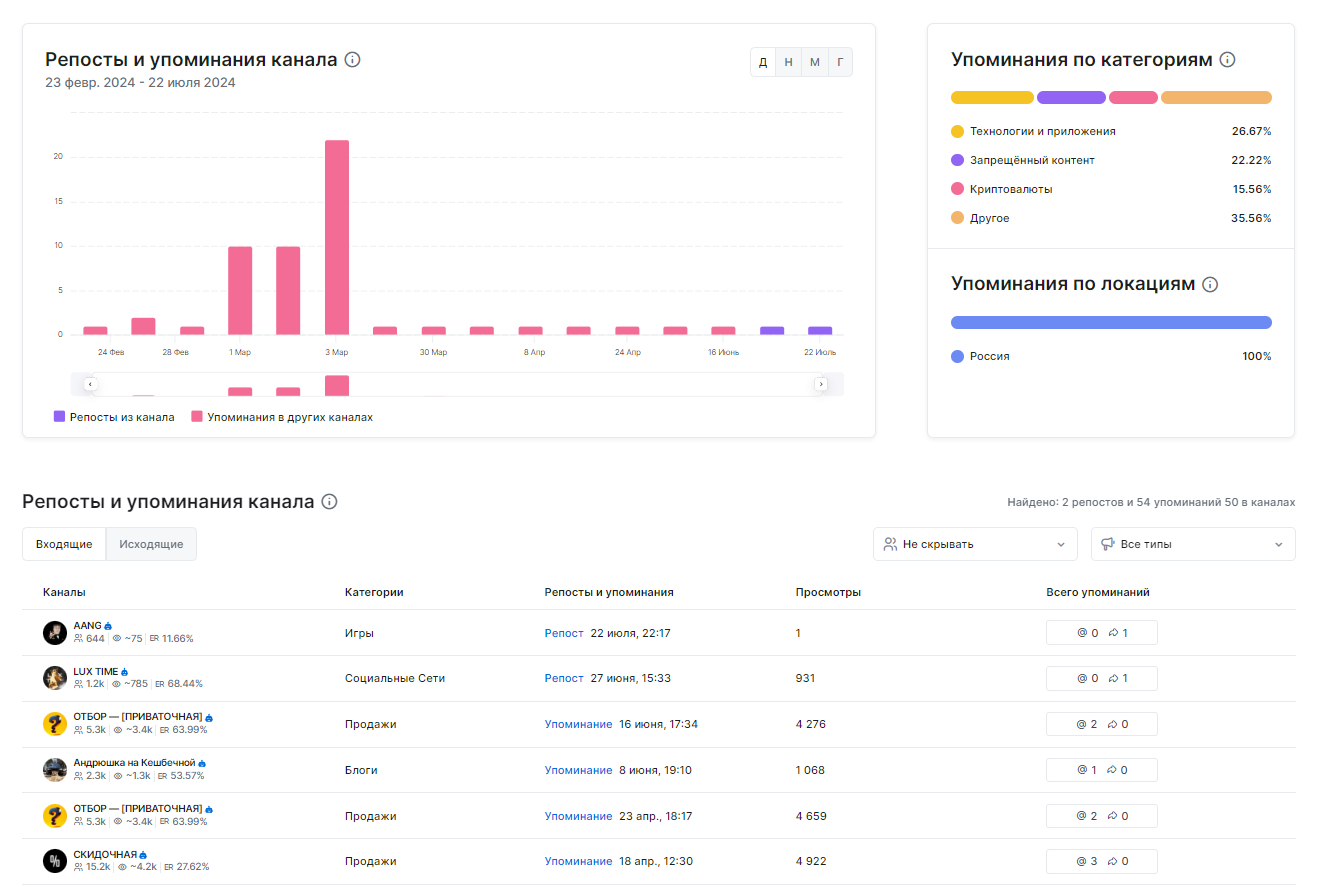Click yellow Технологии и приложения bar segment
The height and width of the screenshot is (887, 1319).
(x=992, y=98)
